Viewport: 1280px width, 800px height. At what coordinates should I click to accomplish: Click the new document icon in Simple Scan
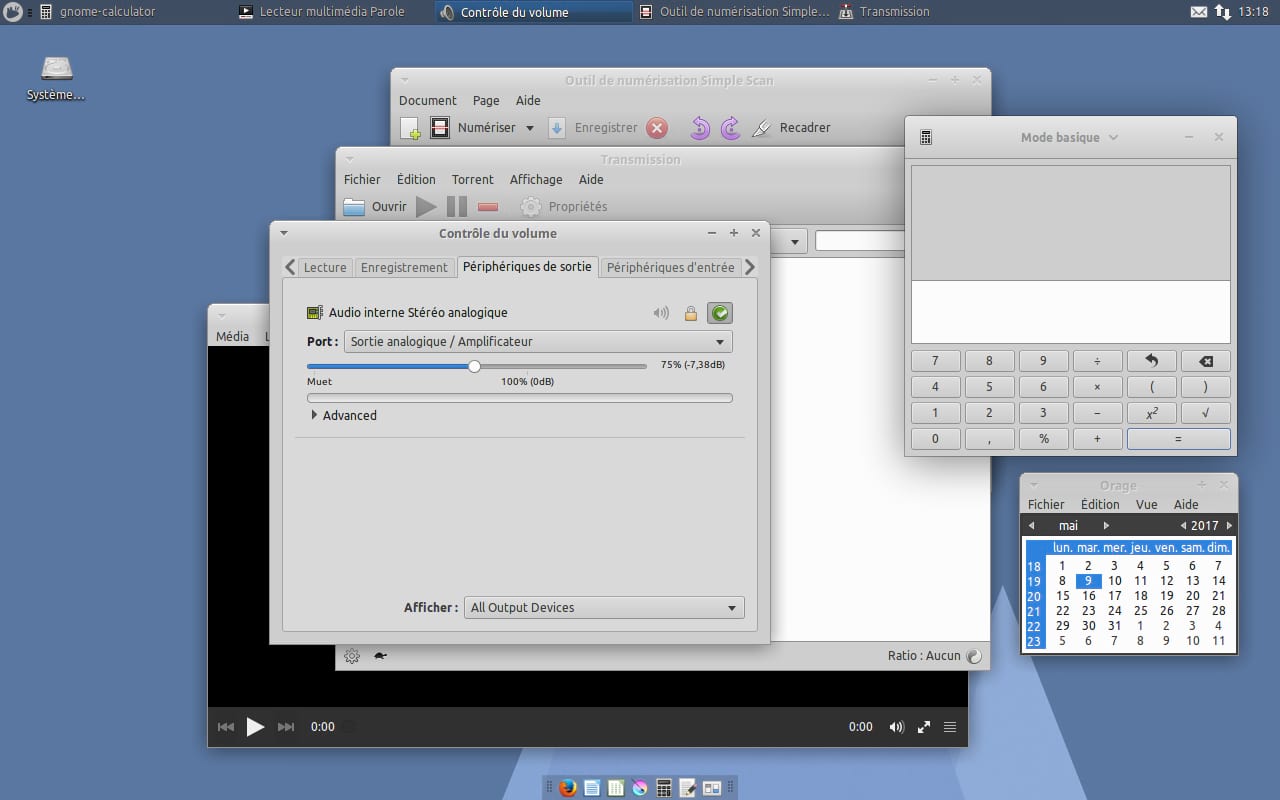coord(410,128)
